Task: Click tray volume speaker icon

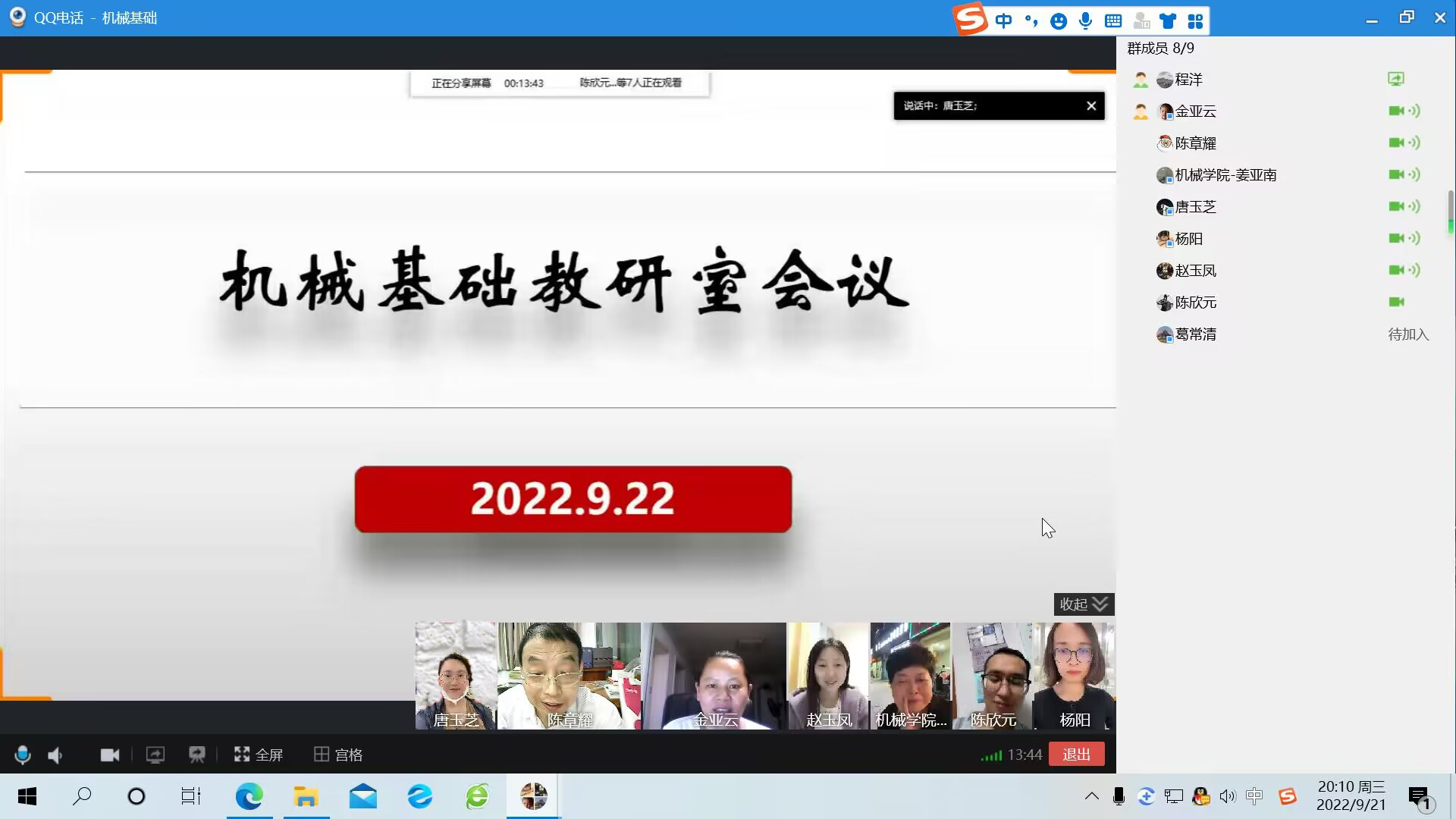Action: click(1227, 796)
